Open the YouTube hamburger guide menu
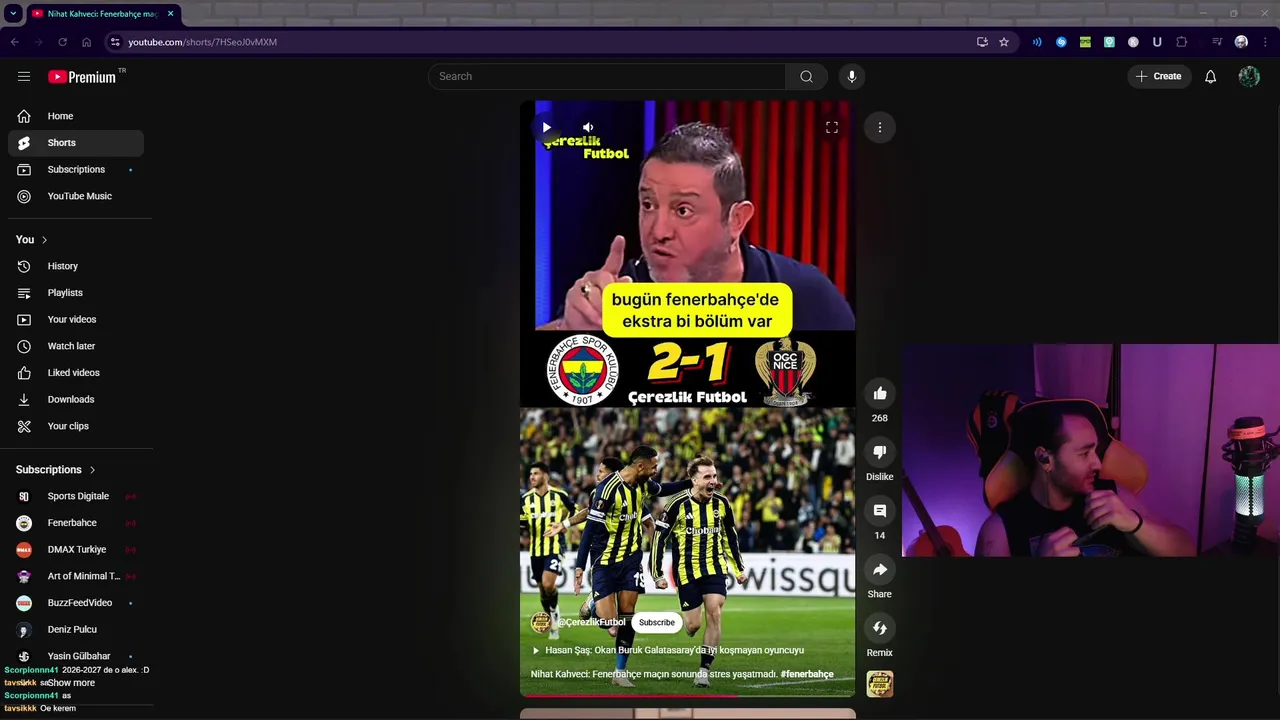1280x720 pixels. click(x=24, y=76)
